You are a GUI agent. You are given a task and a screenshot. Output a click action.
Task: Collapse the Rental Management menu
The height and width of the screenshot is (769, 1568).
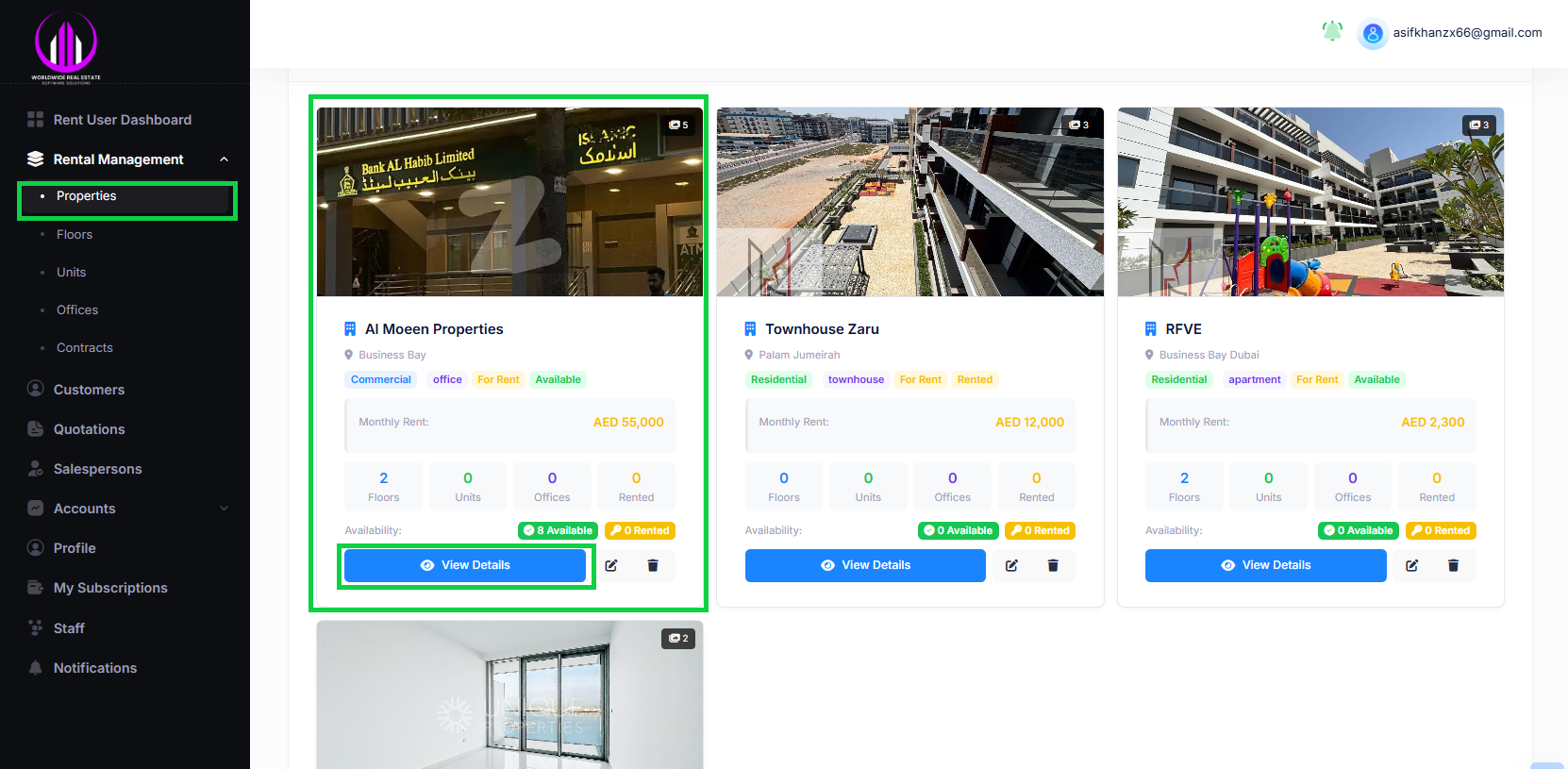coord(224,159)
